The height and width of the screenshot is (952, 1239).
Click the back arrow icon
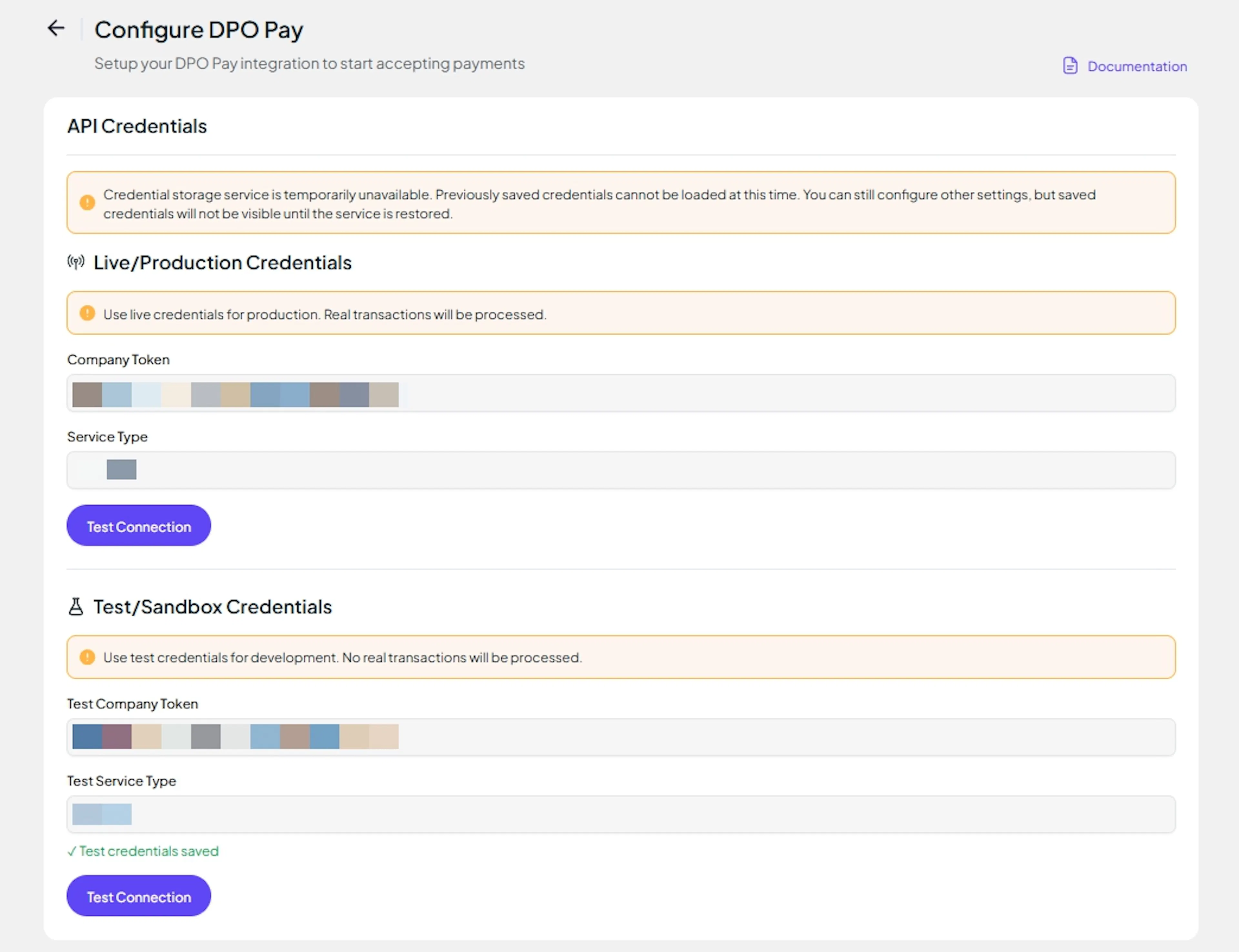pyautogui.click(x=55, y=28)
